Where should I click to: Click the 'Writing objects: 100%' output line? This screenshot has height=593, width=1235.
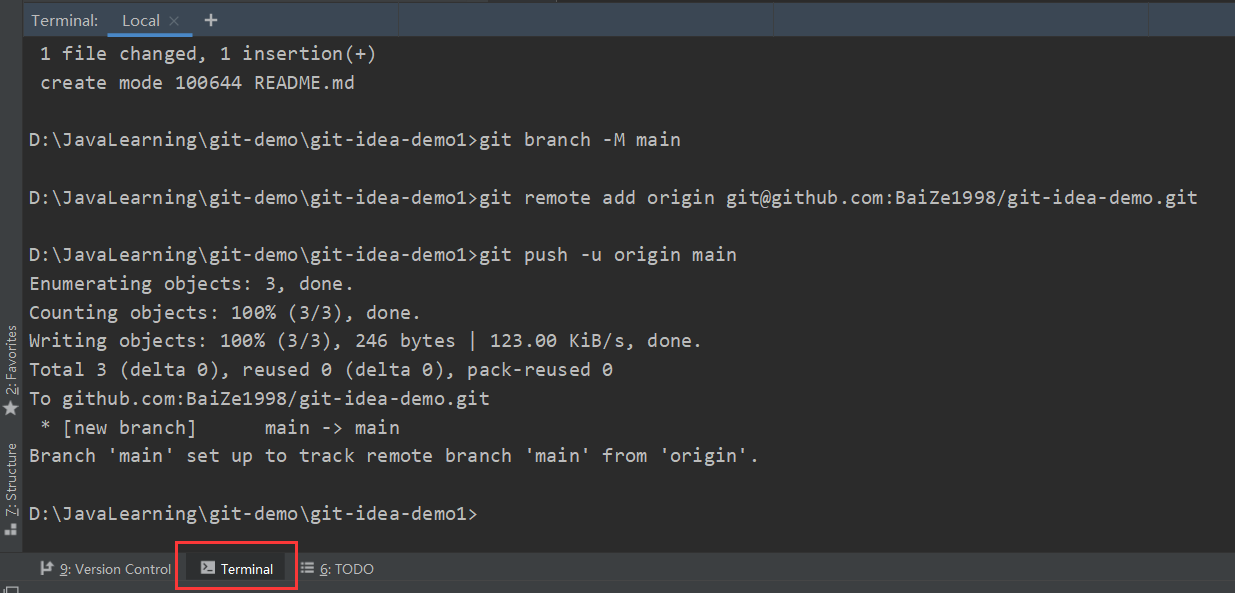(x=365, y=341)
